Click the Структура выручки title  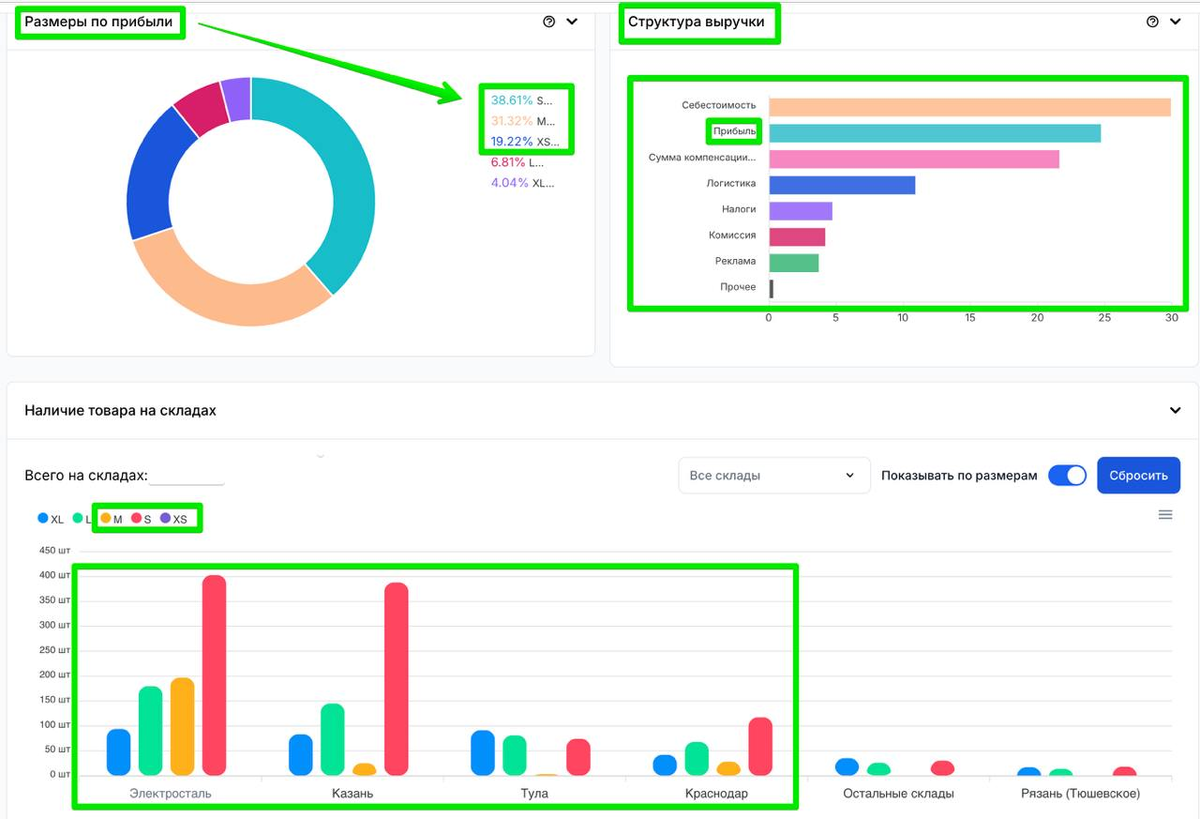(x=696, y=21)
